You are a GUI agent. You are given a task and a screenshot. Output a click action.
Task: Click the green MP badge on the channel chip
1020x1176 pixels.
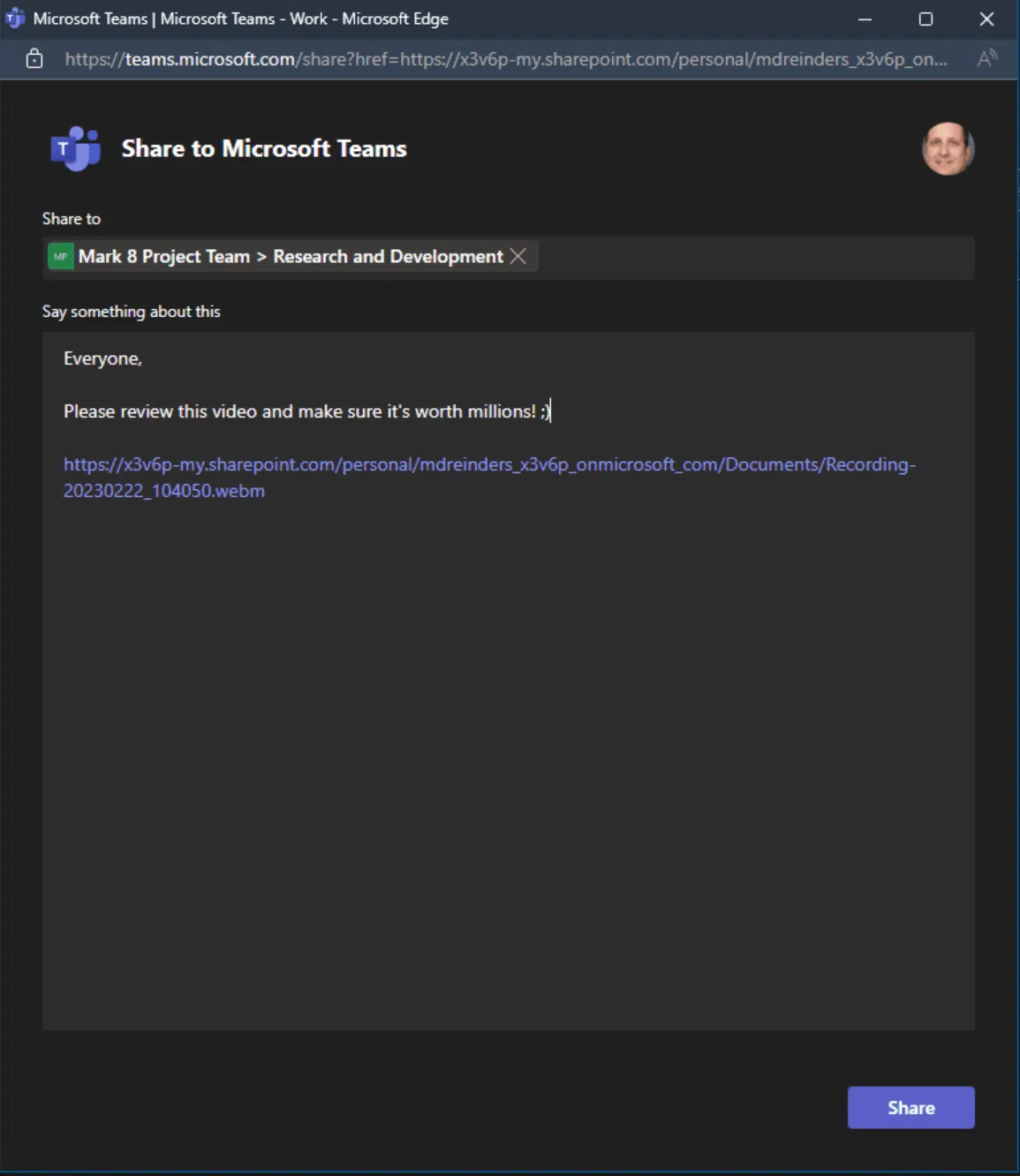tap(59, 256)
